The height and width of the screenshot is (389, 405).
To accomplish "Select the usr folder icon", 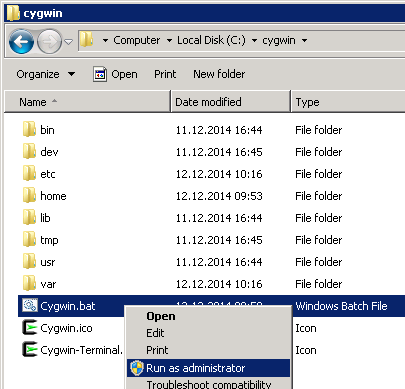I will [29, 261].
